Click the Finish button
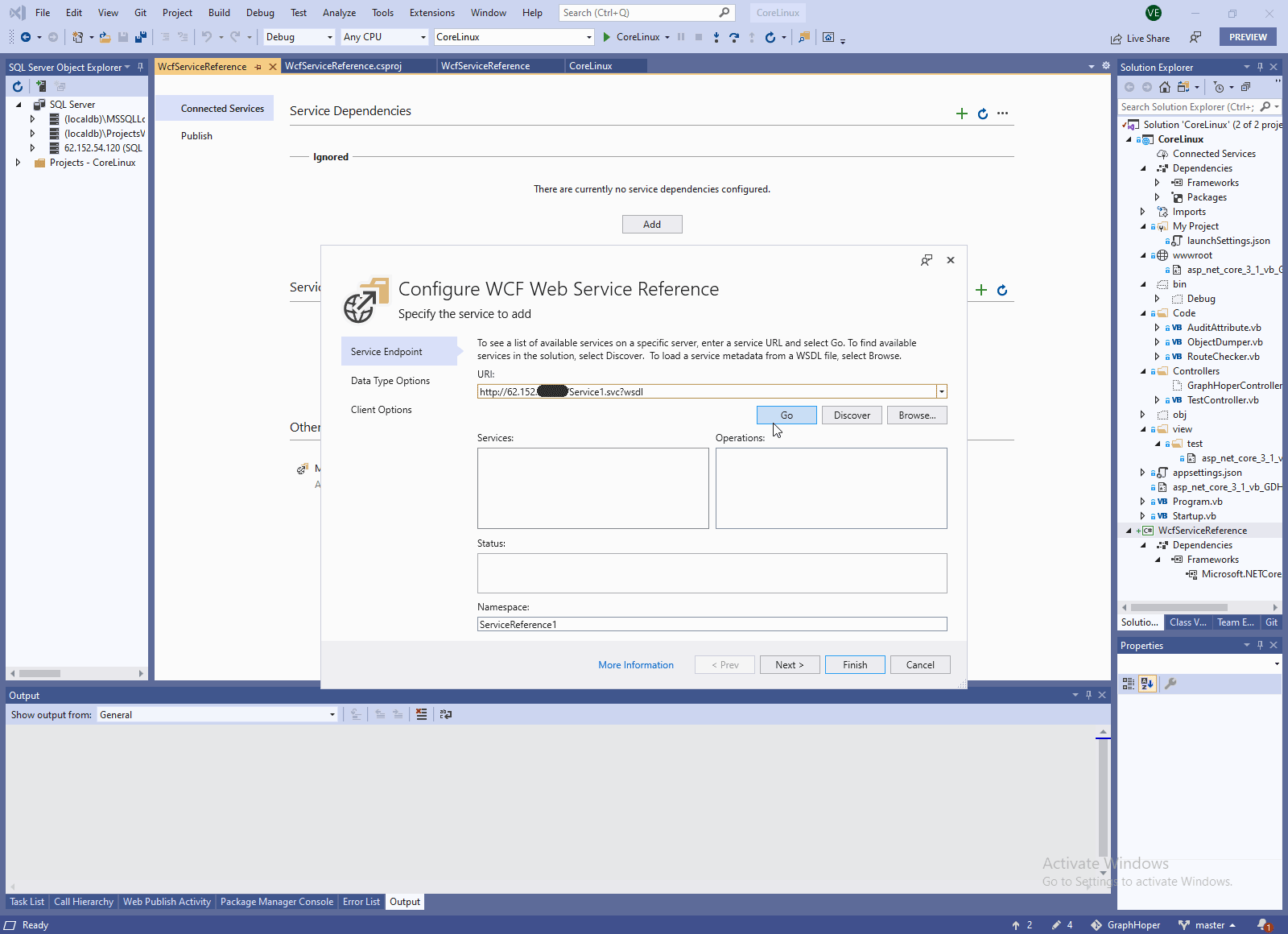This screenshot has height=934, width=1288. coord(855,665)
